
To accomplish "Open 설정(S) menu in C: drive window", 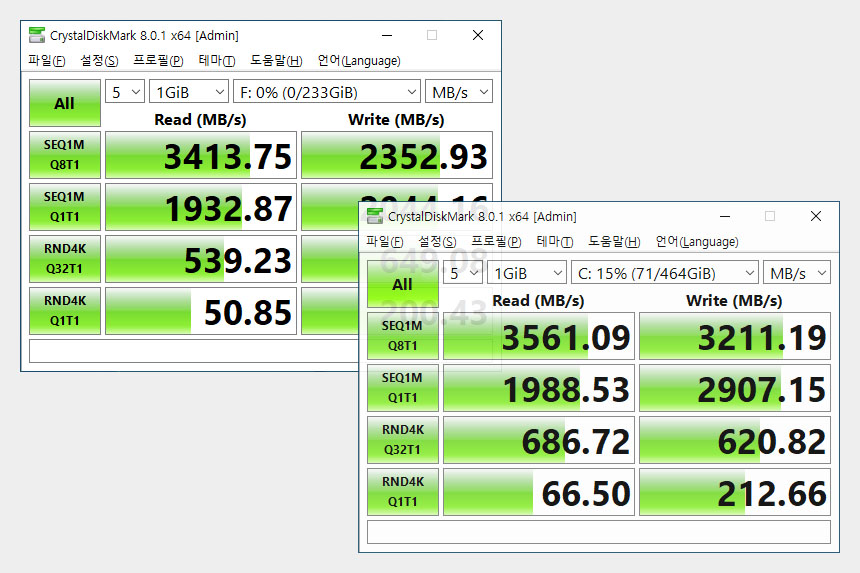I will click(437, 241).
